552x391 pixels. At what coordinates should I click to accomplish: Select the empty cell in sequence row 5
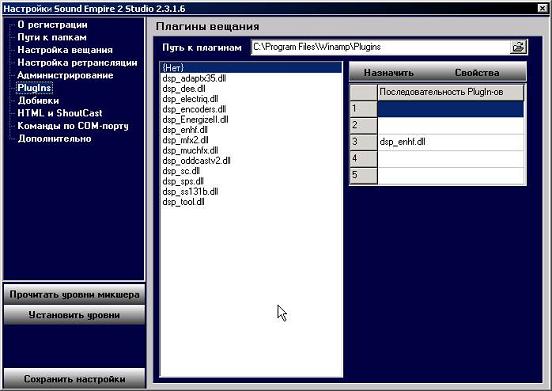pos(451,175)
